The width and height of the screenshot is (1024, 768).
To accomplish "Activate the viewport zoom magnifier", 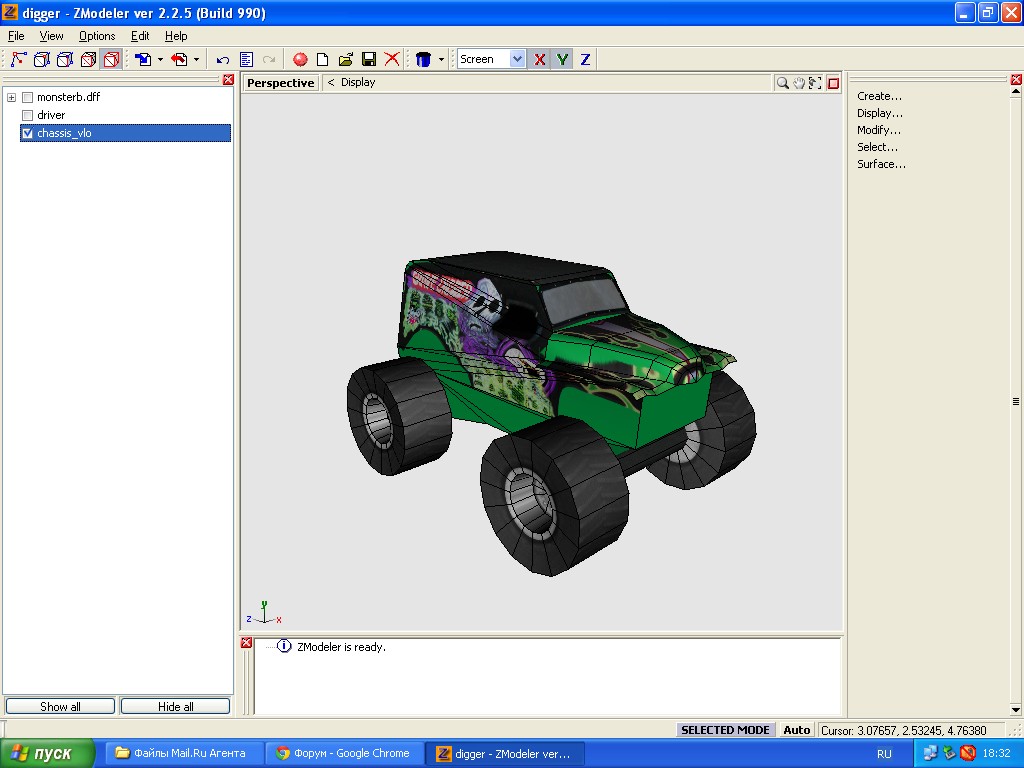I will (782, 83).
